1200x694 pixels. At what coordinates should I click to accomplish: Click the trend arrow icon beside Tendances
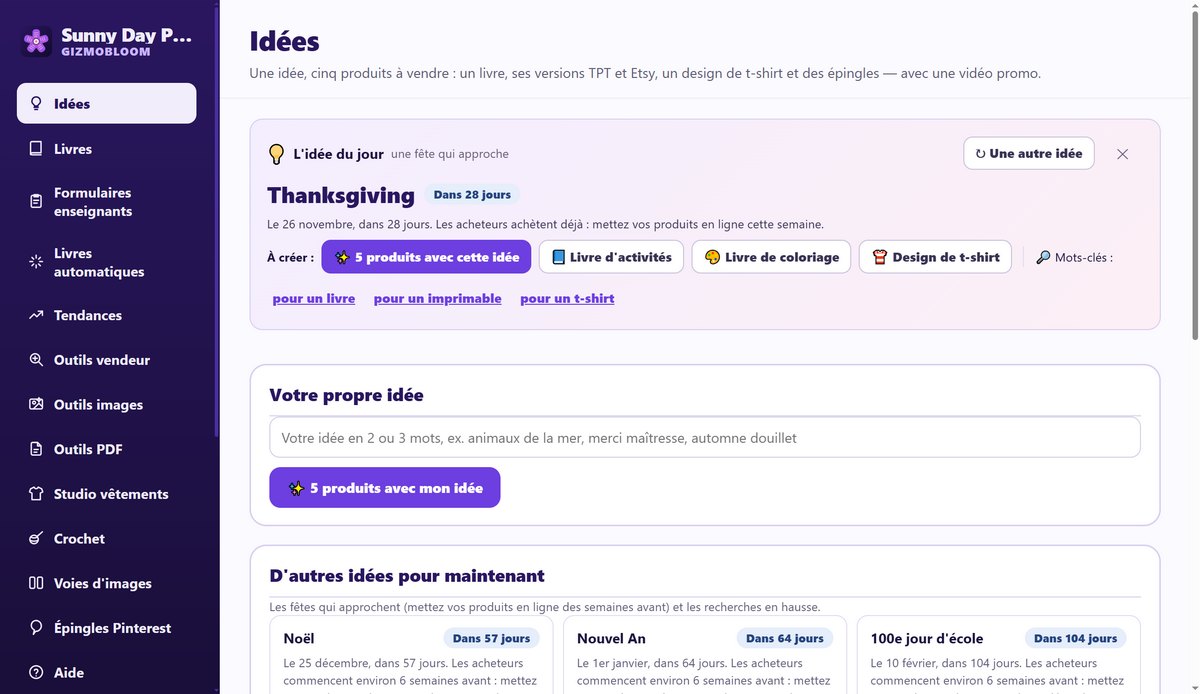pos(36,315)
